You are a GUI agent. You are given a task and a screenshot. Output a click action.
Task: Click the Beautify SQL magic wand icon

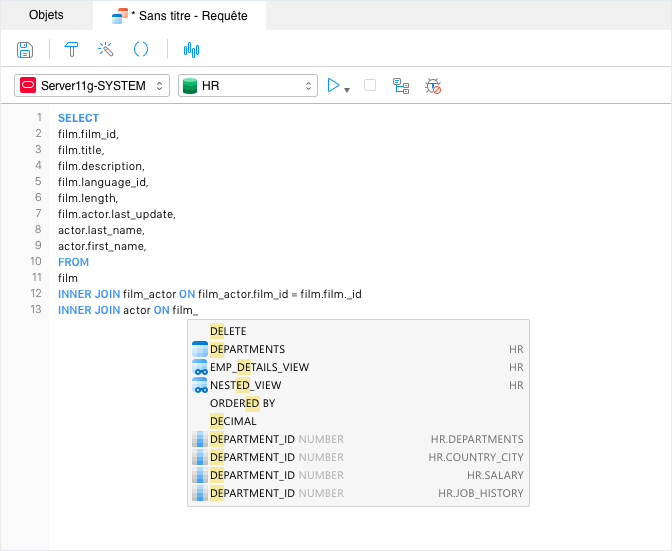(105, 50)
